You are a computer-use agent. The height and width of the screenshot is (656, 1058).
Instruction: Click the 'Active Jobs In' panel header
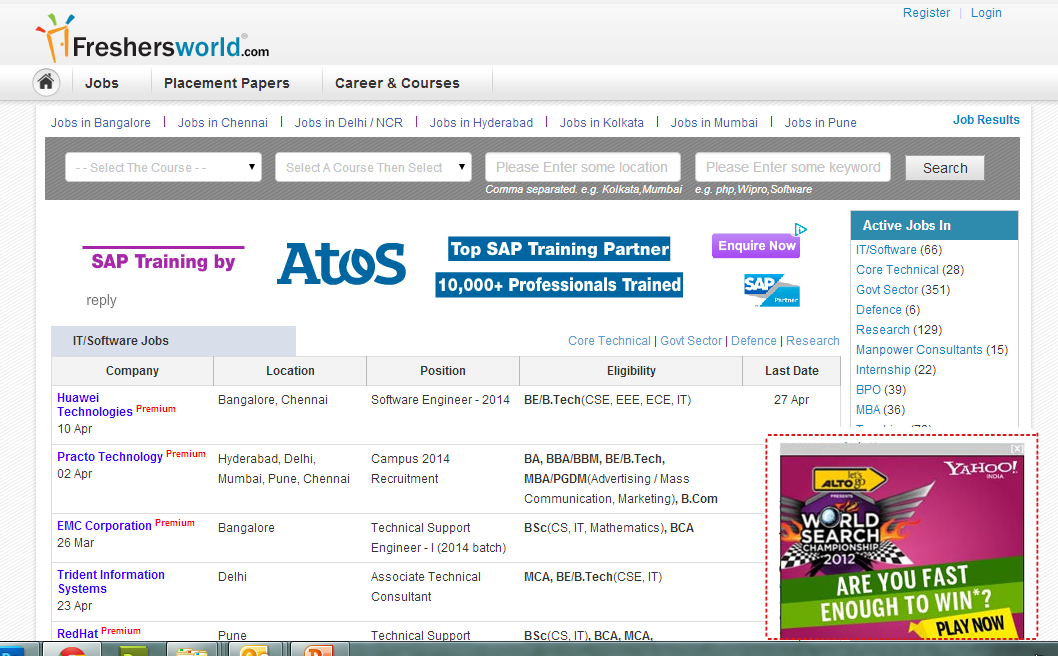point(934,225)
